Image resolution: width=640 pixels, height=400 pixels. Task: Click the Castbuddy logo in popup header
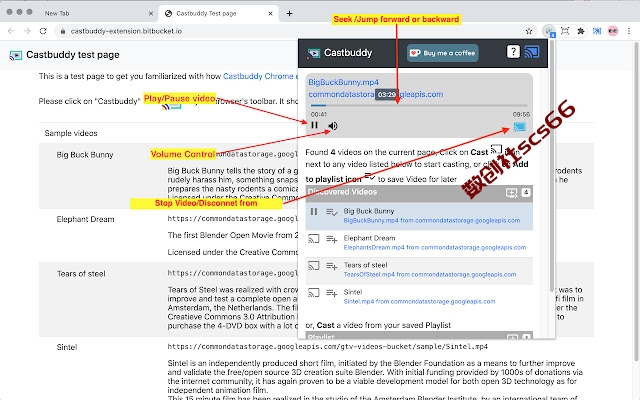tap(313, 53)
